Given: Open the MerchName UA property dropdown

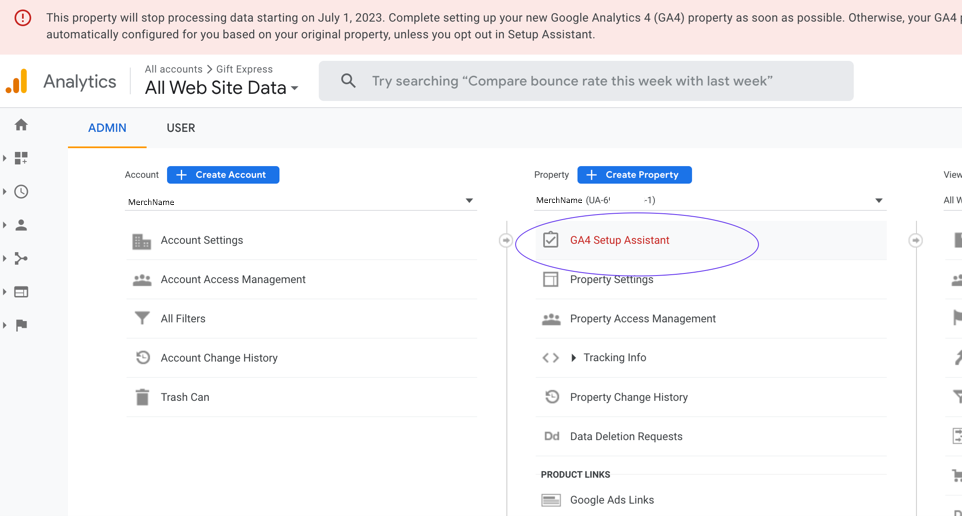Looking at the screenshot, I should [x=710, y=201].
